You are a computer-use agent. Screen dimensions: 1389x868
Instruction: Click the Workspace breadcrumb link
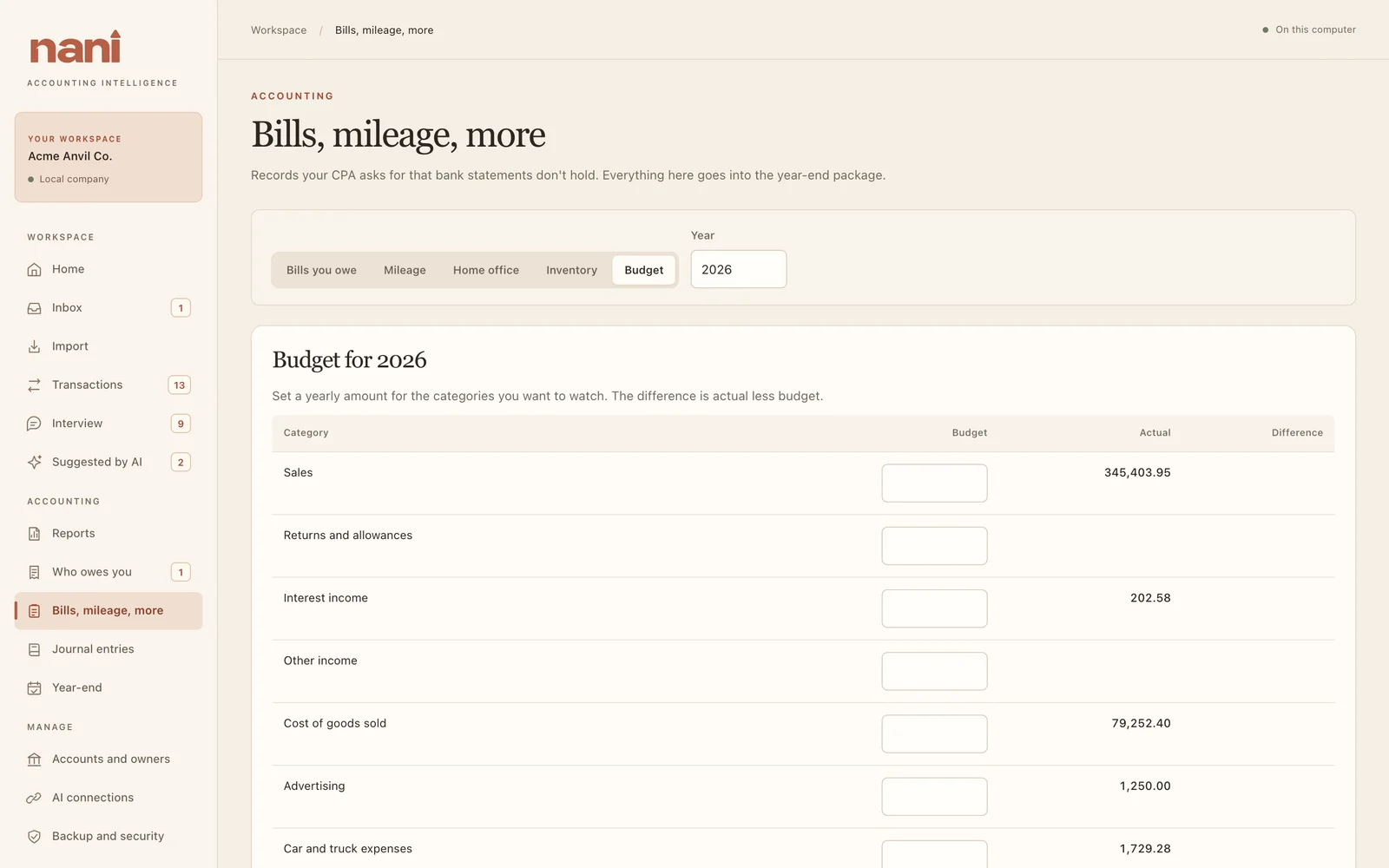(x=279, y=30)
